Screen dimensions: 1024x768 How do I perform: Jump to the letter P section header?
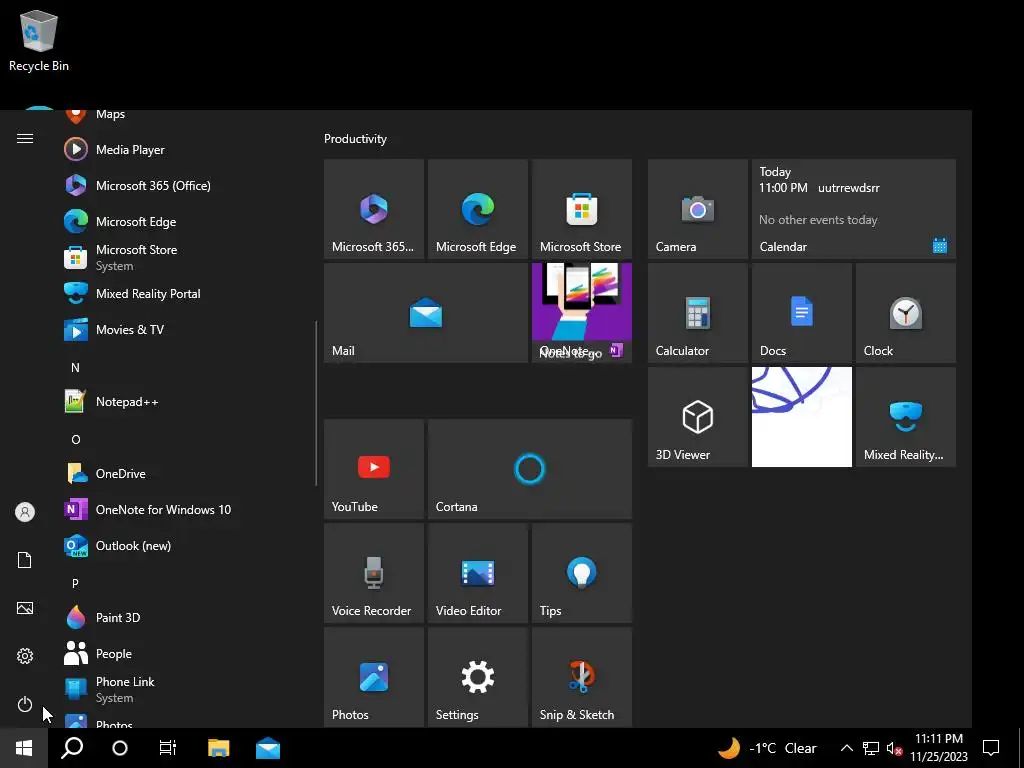click(x=76, y=583)
